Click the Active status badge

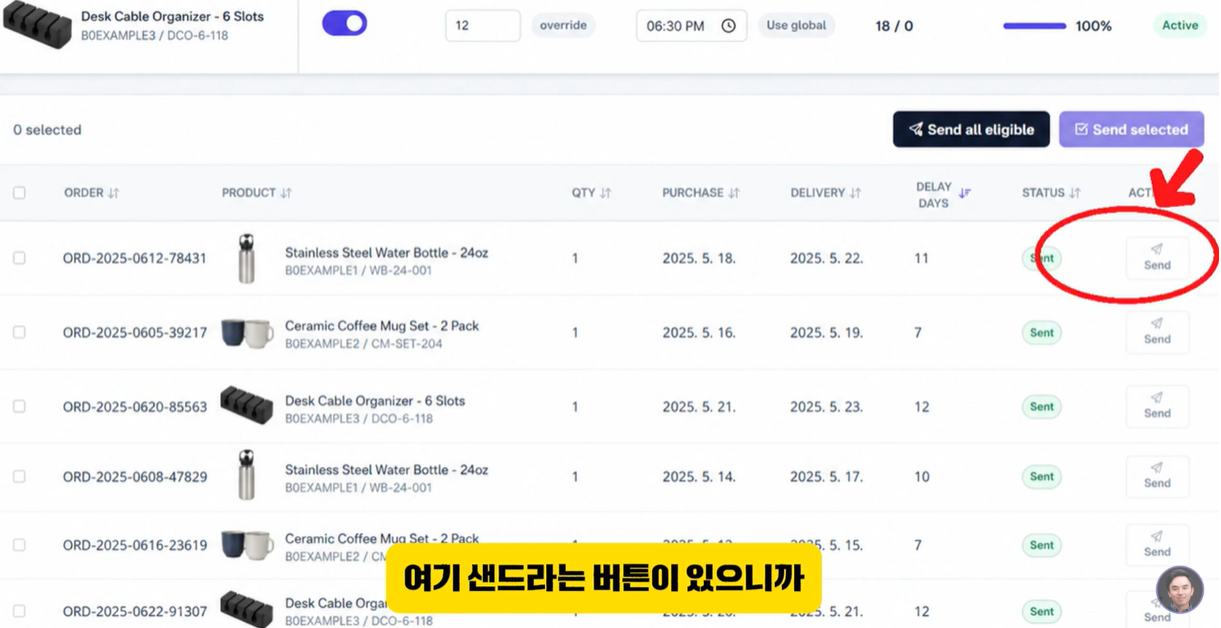pos(1179,25)
